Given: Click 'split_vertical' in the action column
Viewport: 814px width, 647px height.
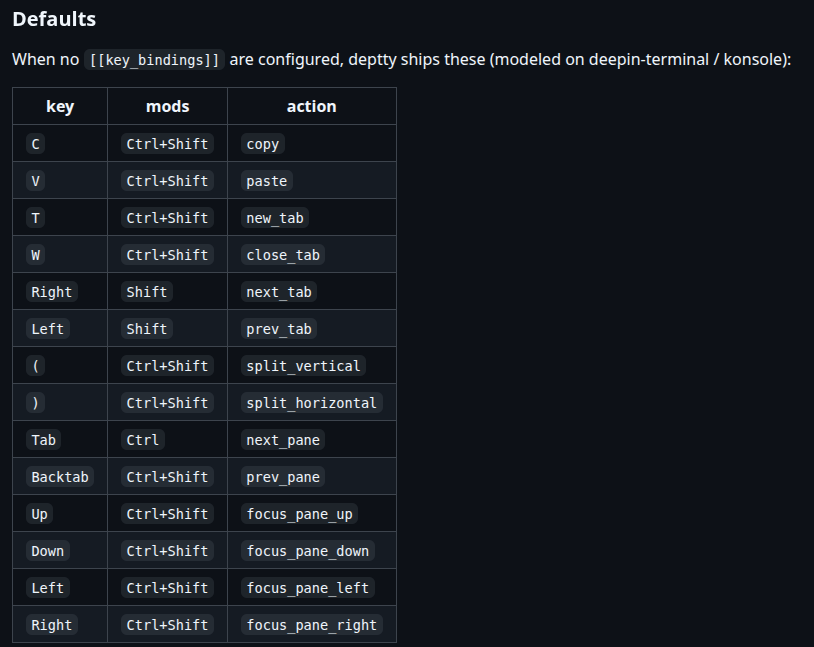Looking at the screenshot, I should [303, 366].
